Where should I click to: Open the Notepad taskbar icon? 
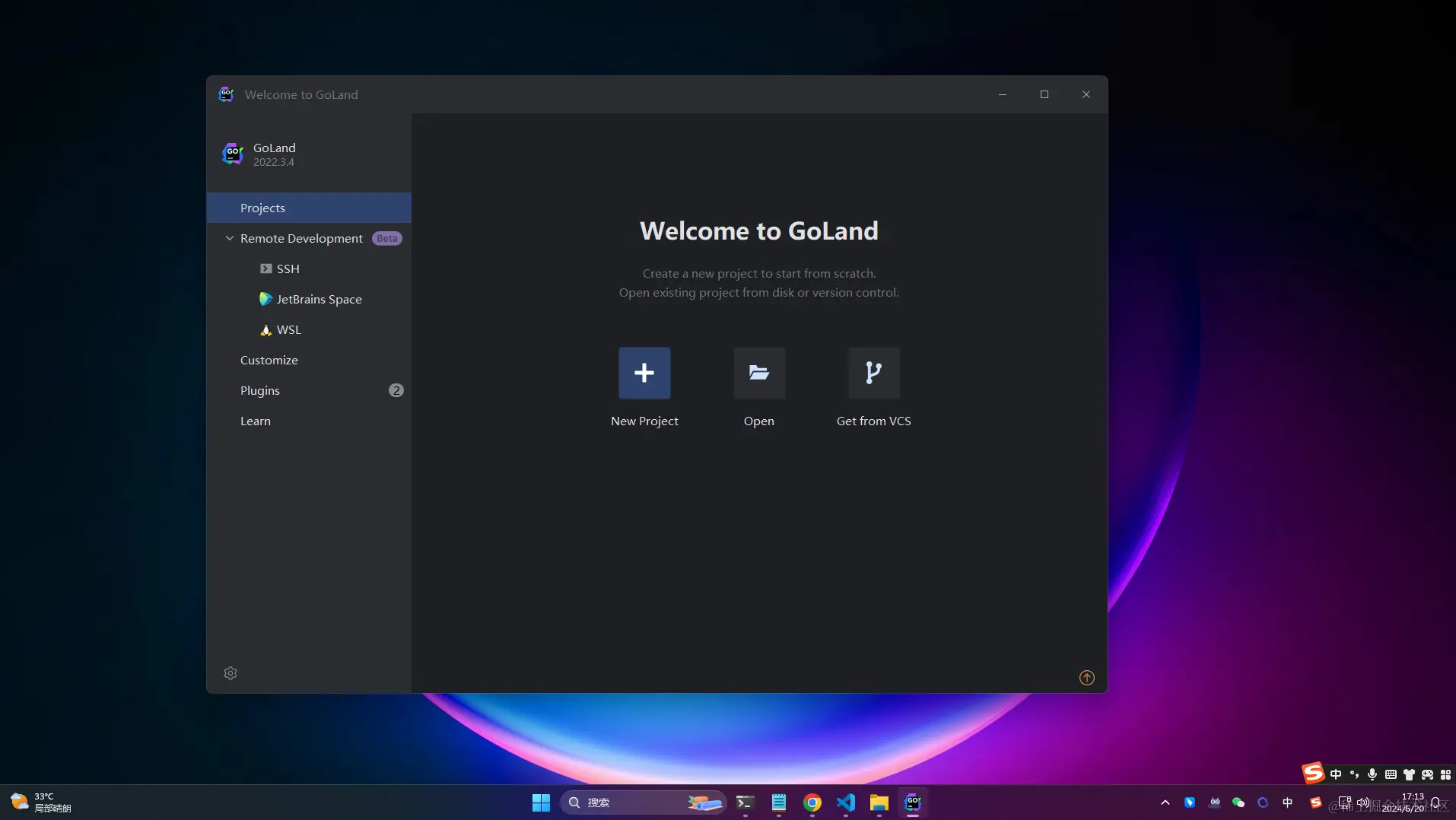778,803
